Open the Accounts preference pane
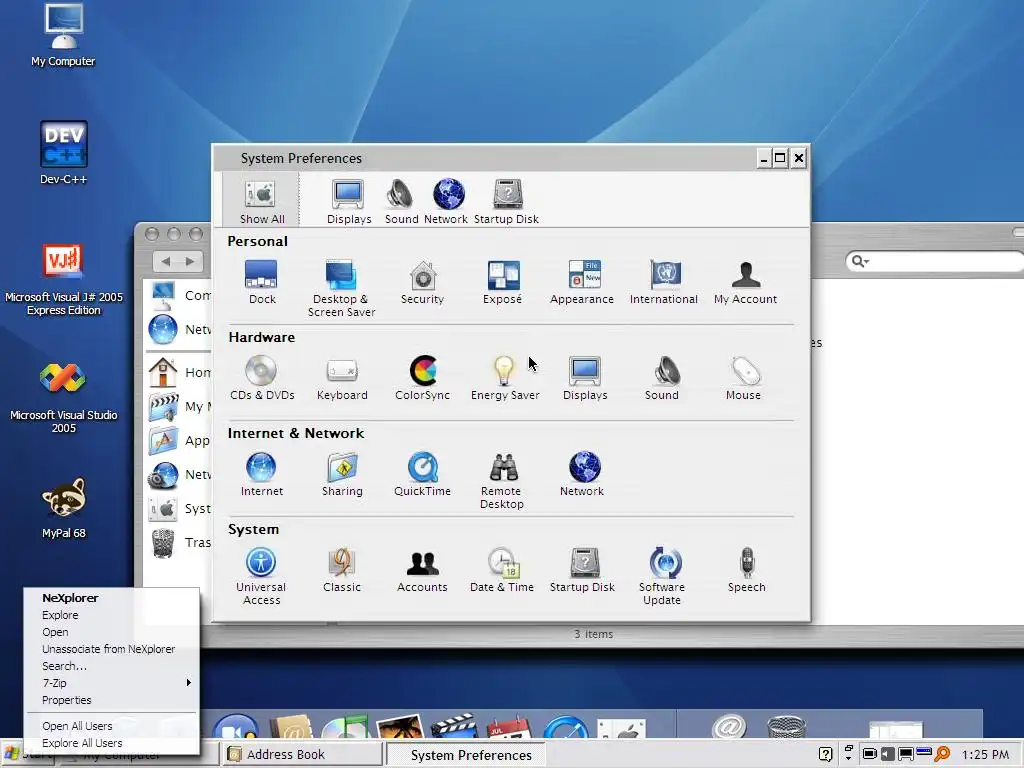The image size is (1024, 768). pos(423,569)
